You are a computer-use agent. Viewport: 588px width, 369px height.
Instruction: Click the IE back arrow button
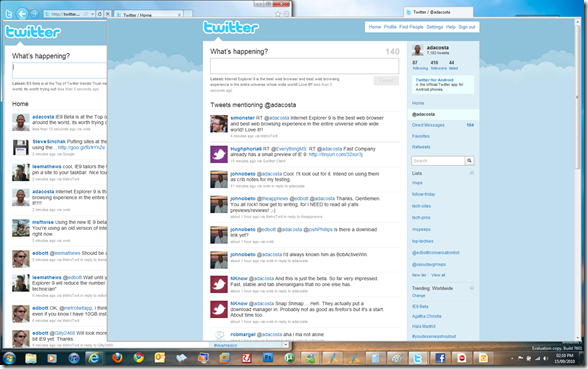(22, 14)
